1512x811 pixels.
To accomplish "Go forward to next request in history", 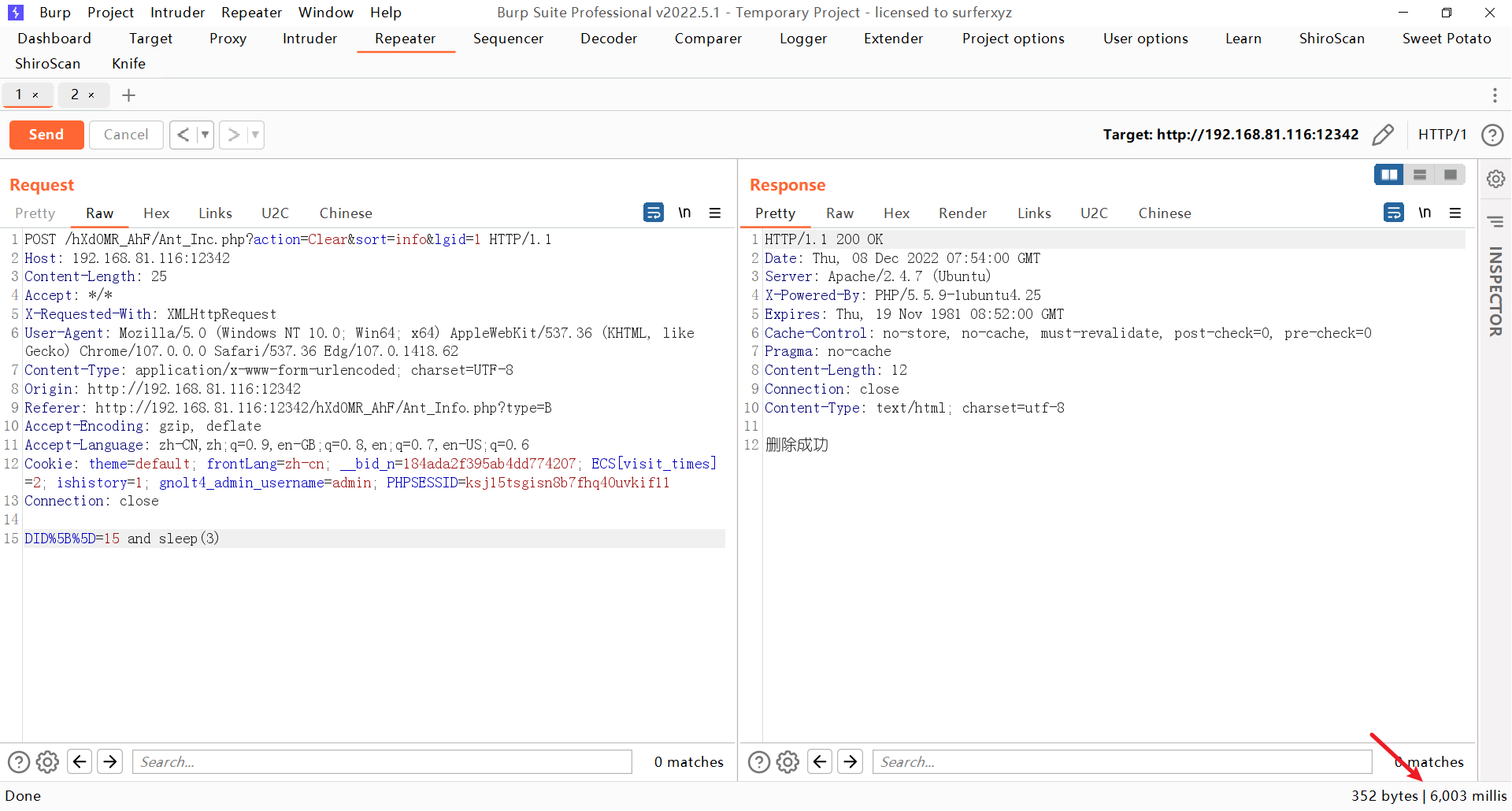I will [233, 135].
